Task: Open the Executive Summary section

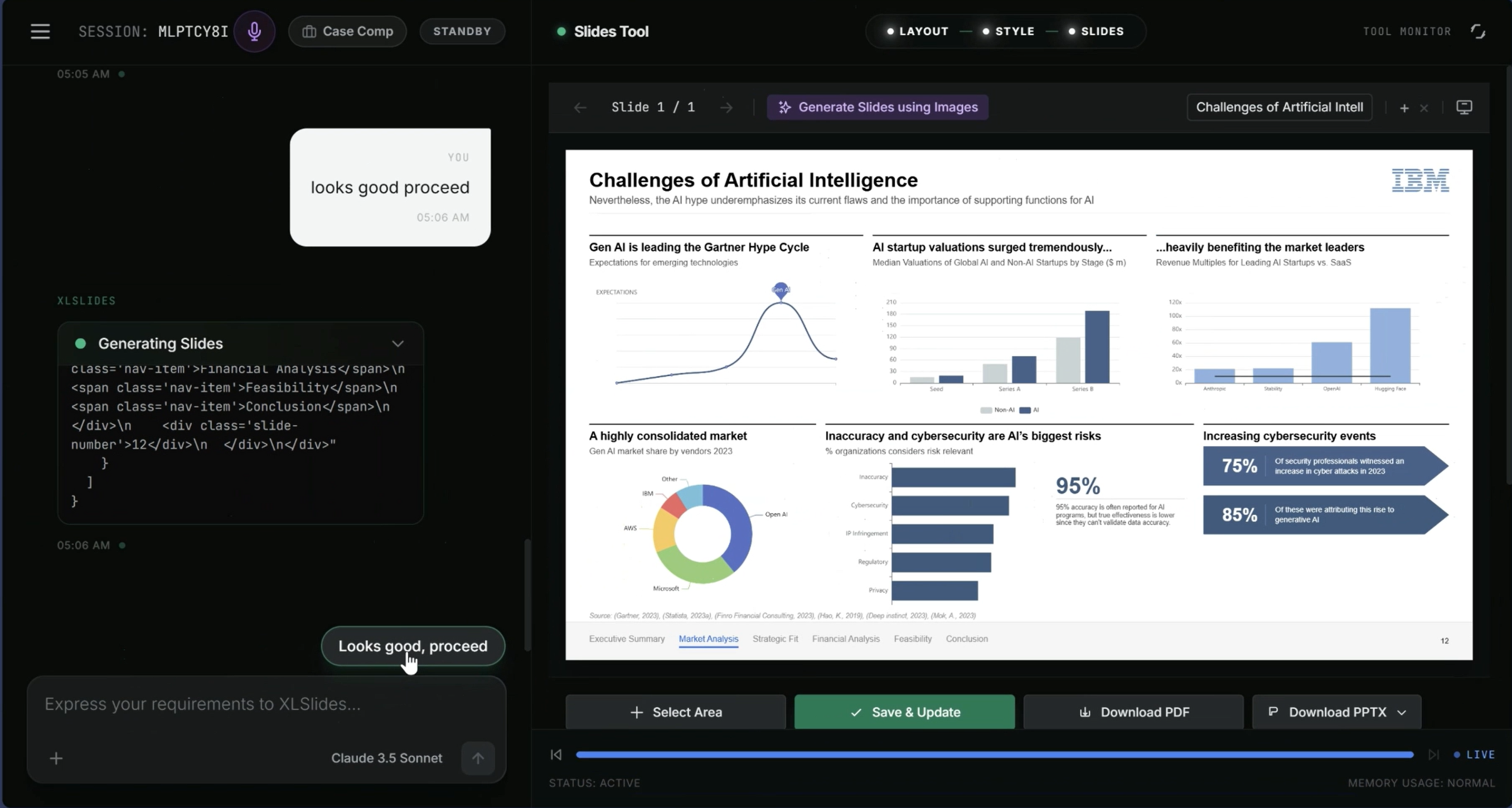Action: click(x=626, y=639)
